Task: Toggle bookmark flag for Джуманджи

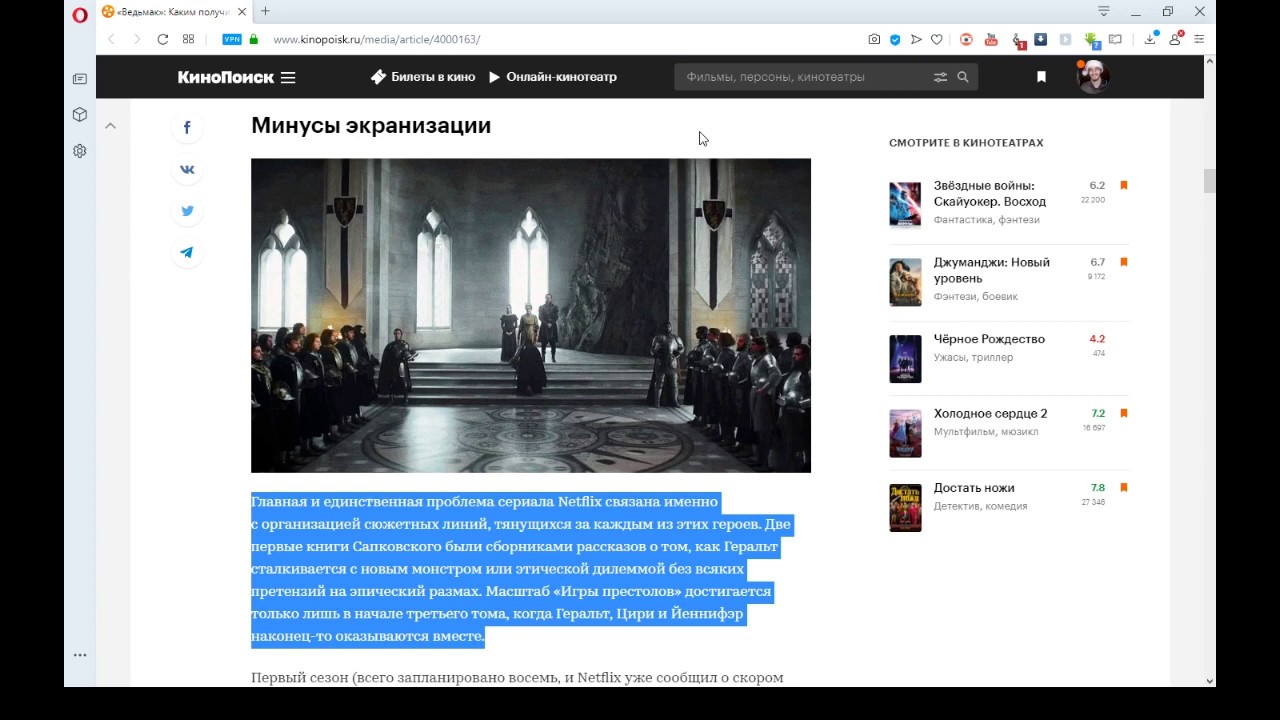Action: click(1124, 262)
